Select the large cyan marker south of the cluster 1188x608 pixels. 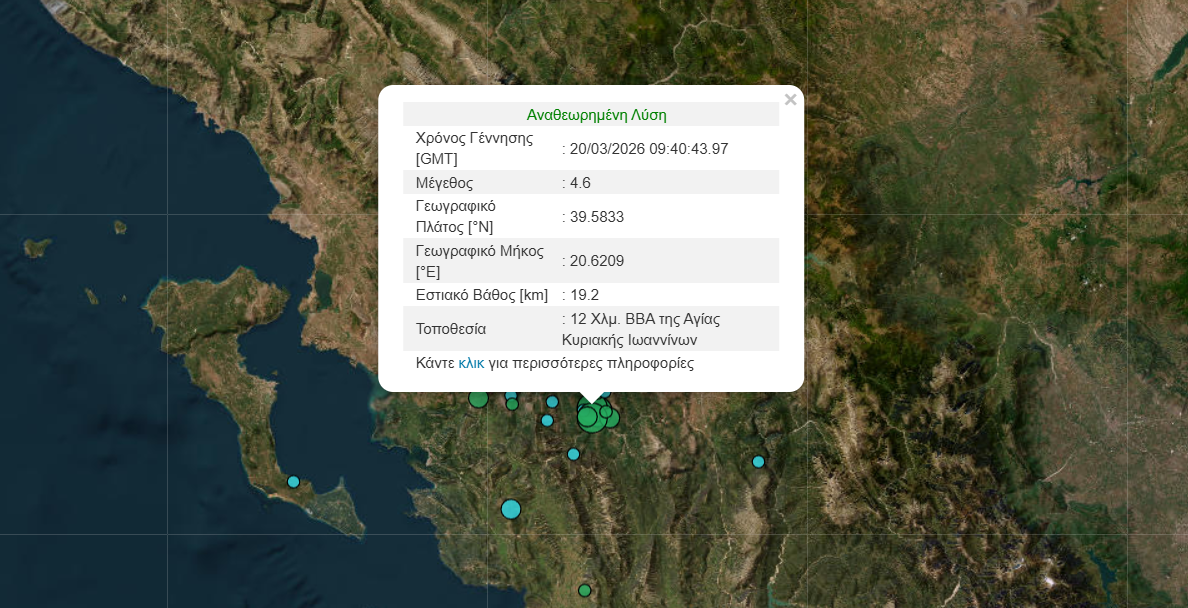pyautogui.click(x=511, y=509)
